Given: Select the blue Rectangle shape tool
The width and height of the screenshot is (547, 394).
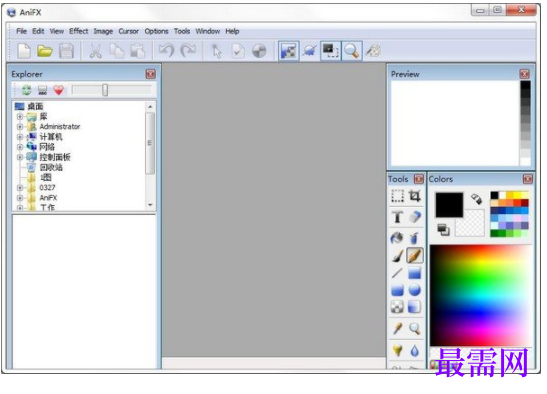Looking at the screenshot, I should (414, 273).
